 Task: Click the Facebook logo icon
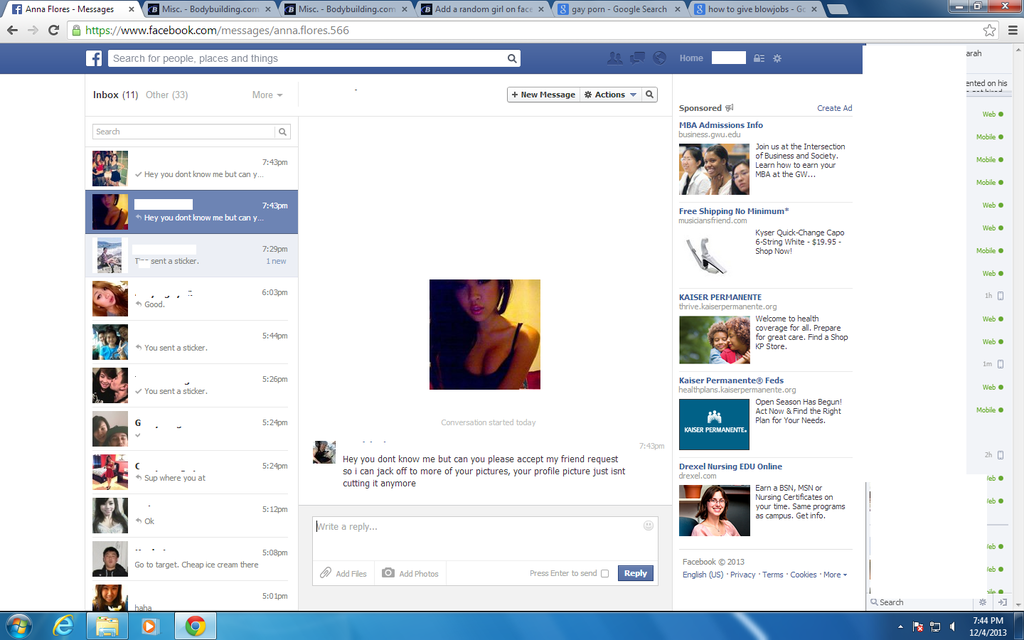94,58
